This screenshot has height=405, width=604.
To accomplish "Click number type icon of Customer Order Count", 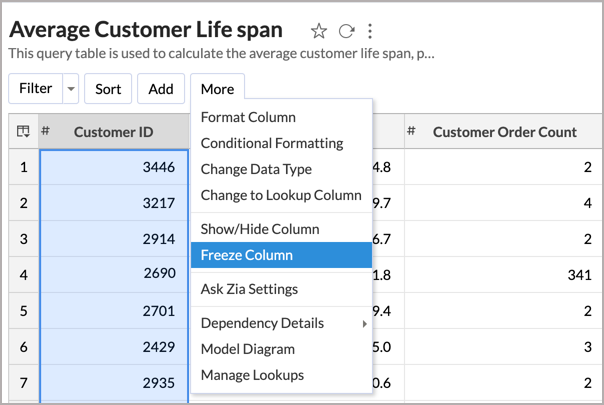I will (411, 131).
